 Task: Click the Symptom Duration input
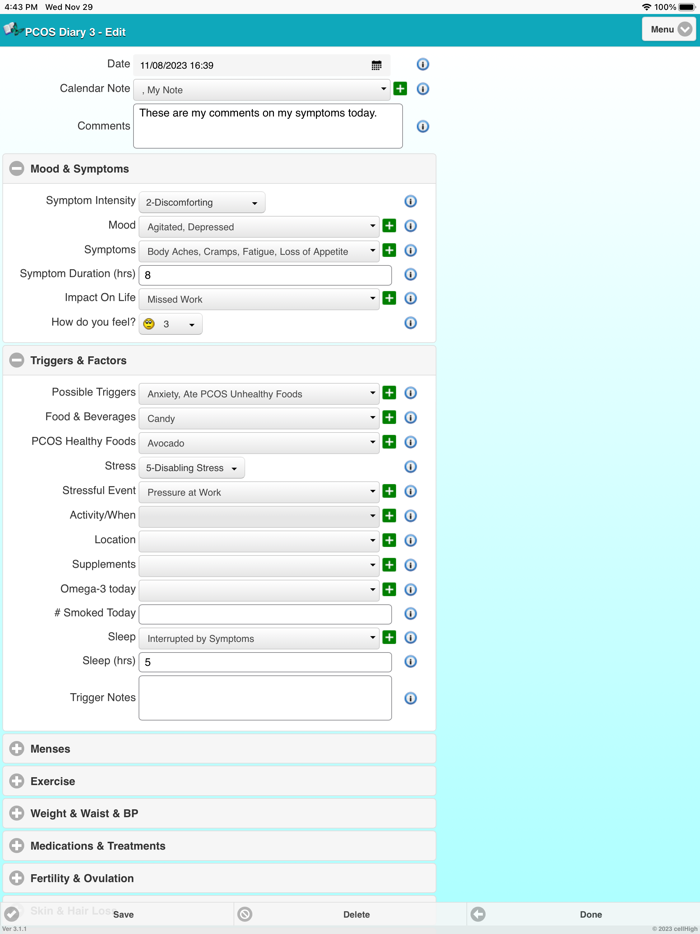coord(265,275)
